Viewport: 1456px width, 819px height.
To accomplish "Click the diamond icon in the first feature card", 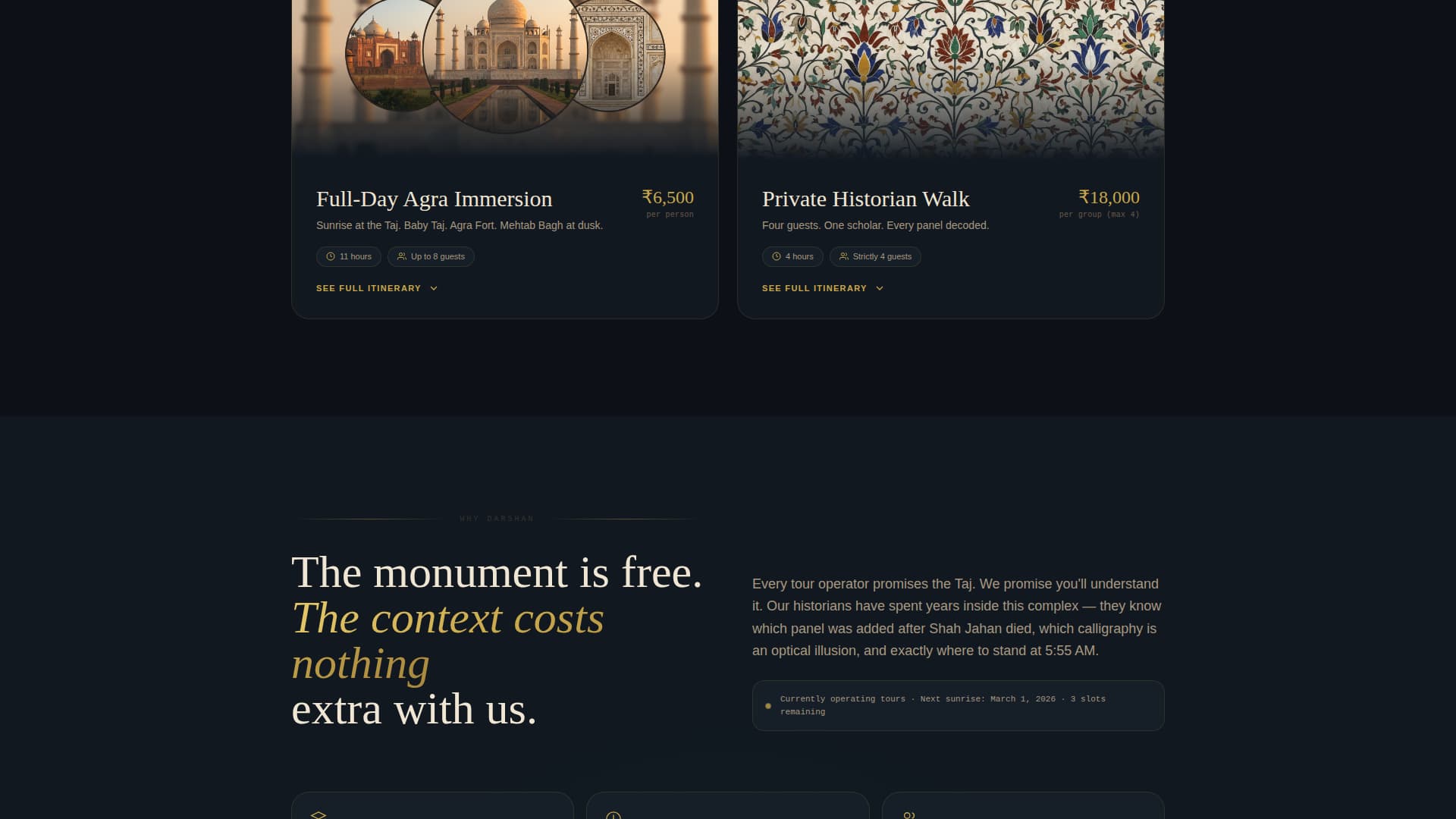I will [318, 814].
